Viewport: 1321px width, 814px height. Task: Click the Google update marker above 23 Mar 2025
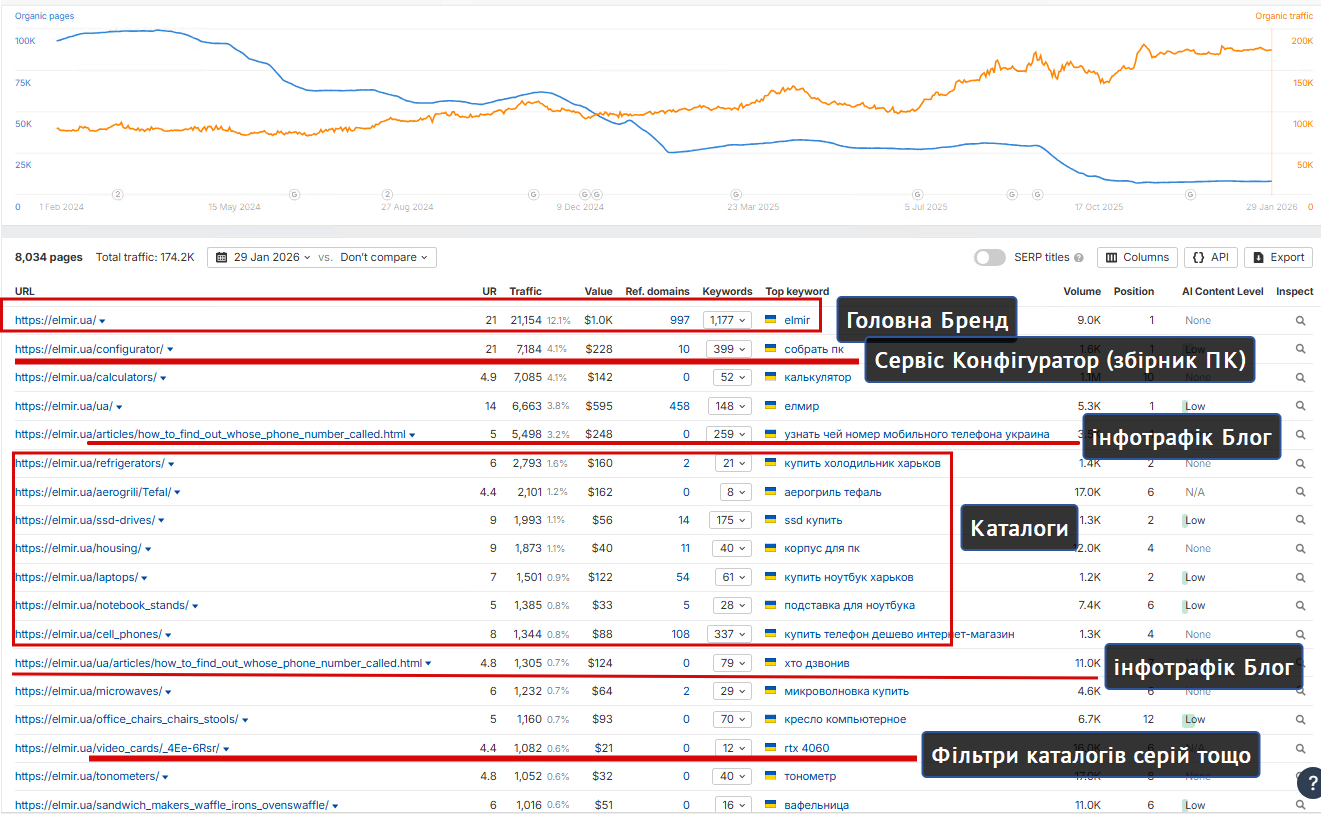pos(737,194)
